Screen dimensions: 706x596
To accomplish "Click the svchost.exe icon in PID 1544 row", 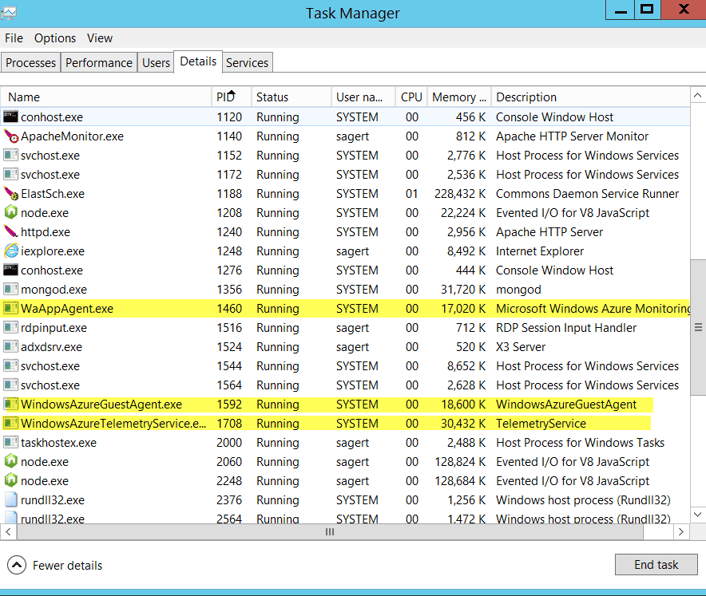I will 10,366.
